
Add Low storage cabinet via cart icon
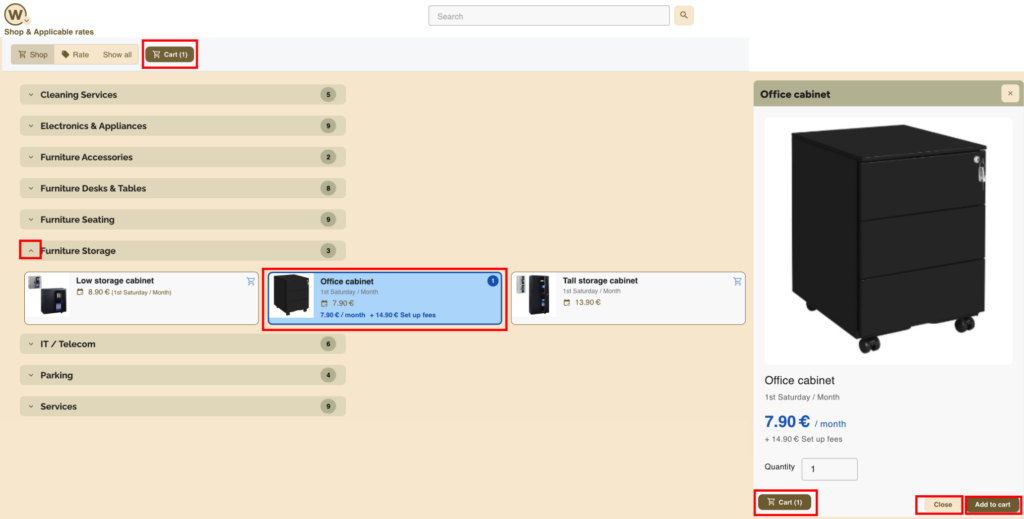(x=250, y=282)
